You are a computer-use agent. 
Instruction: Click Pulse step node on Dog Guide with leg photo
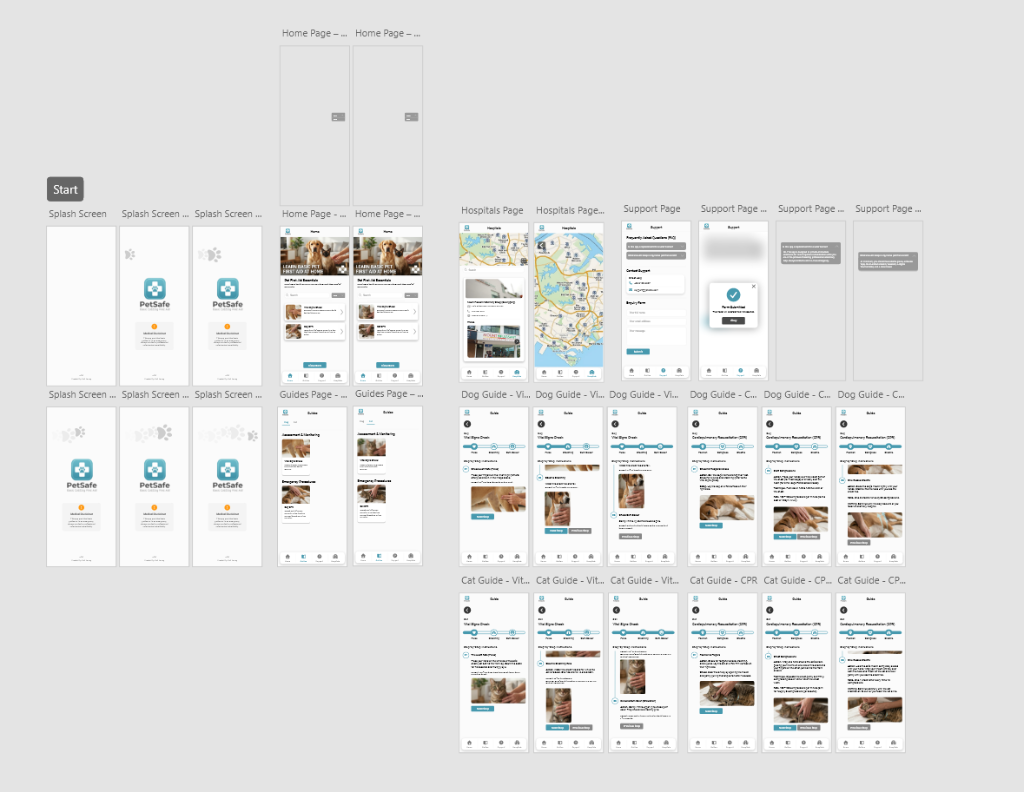point(474,446)
